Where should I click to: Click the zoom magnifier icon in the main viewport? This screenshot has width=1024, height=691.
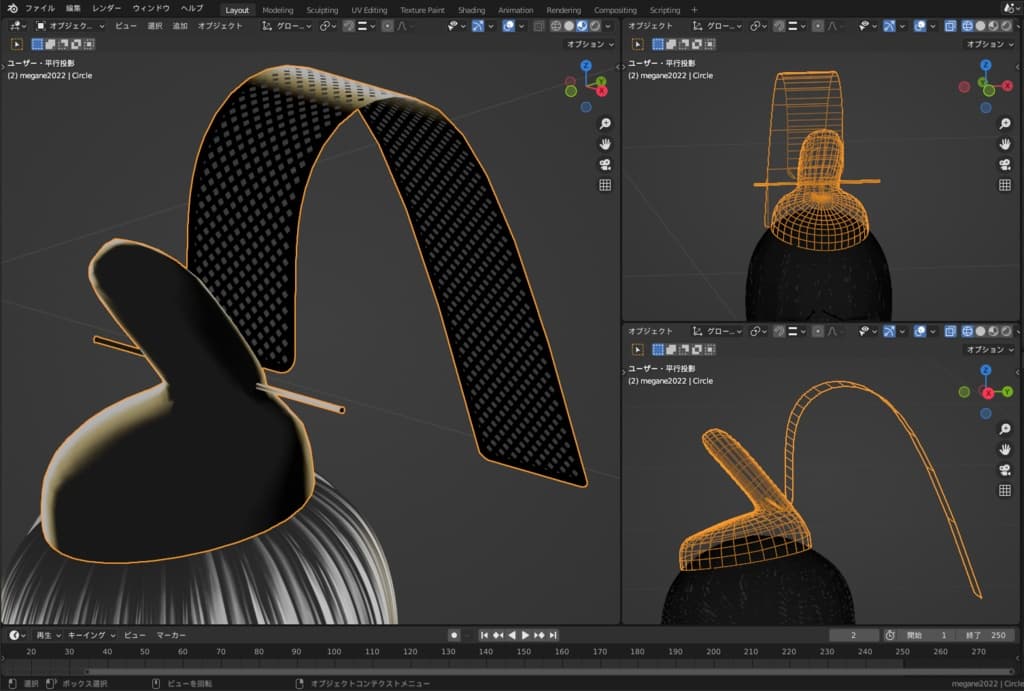605,124
